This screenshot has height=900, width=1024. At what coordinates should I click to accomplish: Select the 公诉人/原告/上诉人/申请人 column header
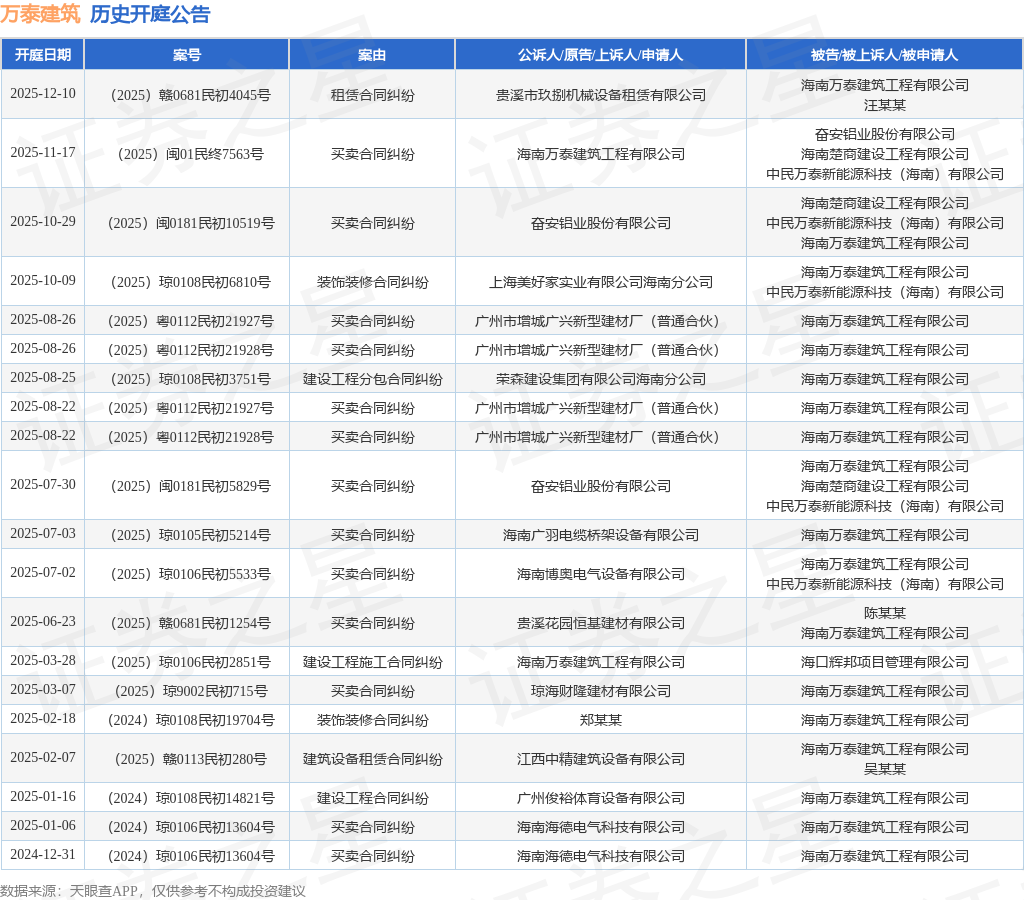pyautogui.click(x=600, y=55)
